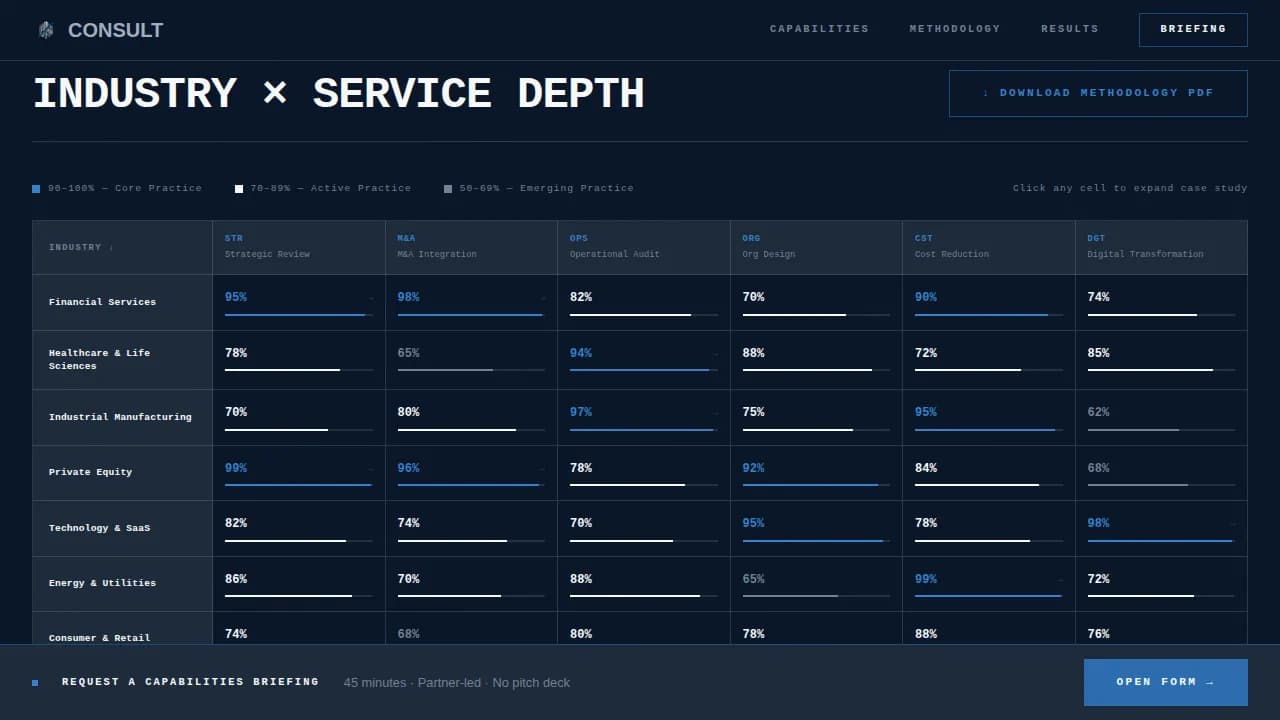Screen dimensions: 1280x720
Task: Expand Healthcare Digital Transformation 85% cell
Action: (x=1161, y=360)
